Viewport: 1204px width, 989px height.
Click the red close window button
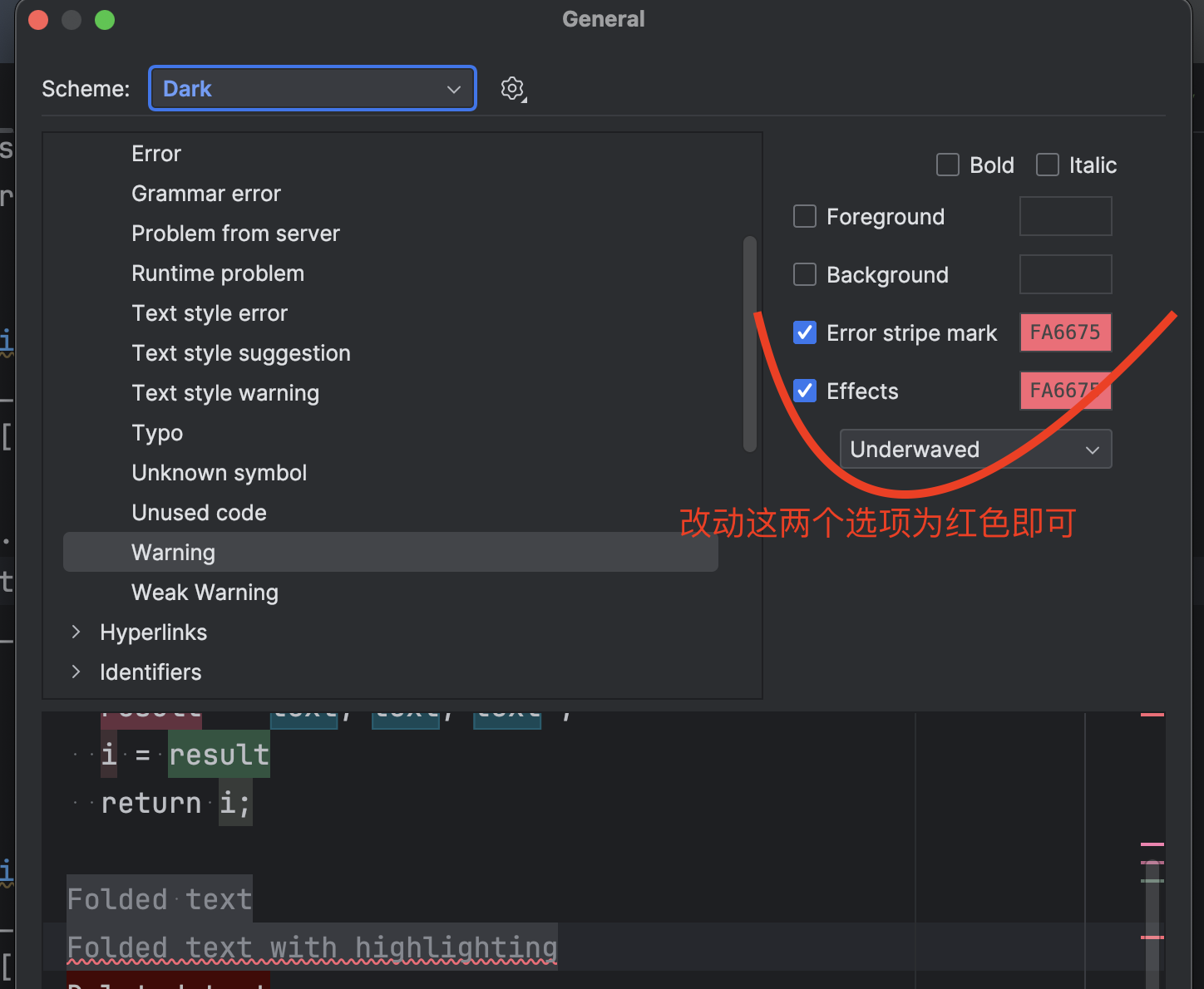click(x=38, y=19)
